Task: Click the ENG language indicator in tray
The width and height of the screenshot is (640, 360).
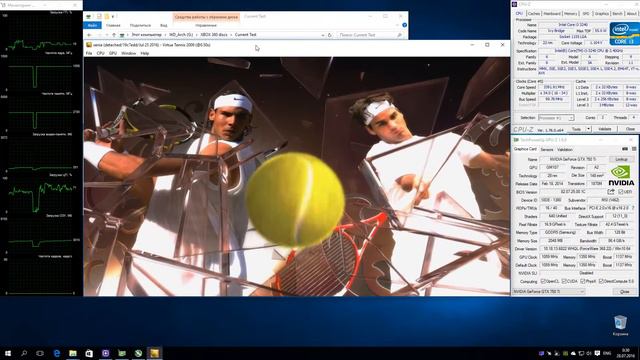Action: [607, 353]
